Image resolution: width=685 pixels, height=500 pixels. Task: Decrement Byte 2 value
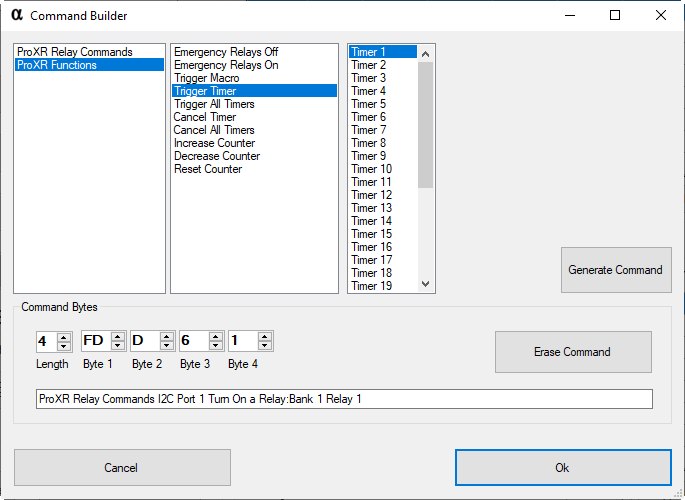[x=167, y=345]
